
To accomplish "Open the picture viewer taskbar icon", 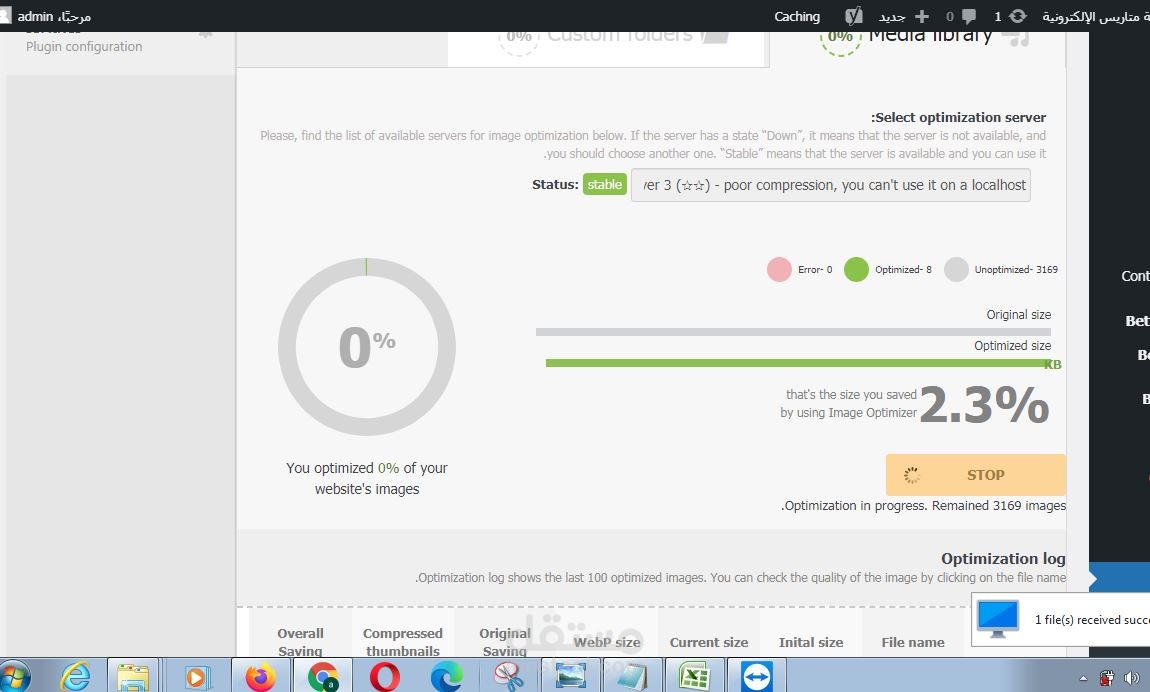I will pos(571,676).
